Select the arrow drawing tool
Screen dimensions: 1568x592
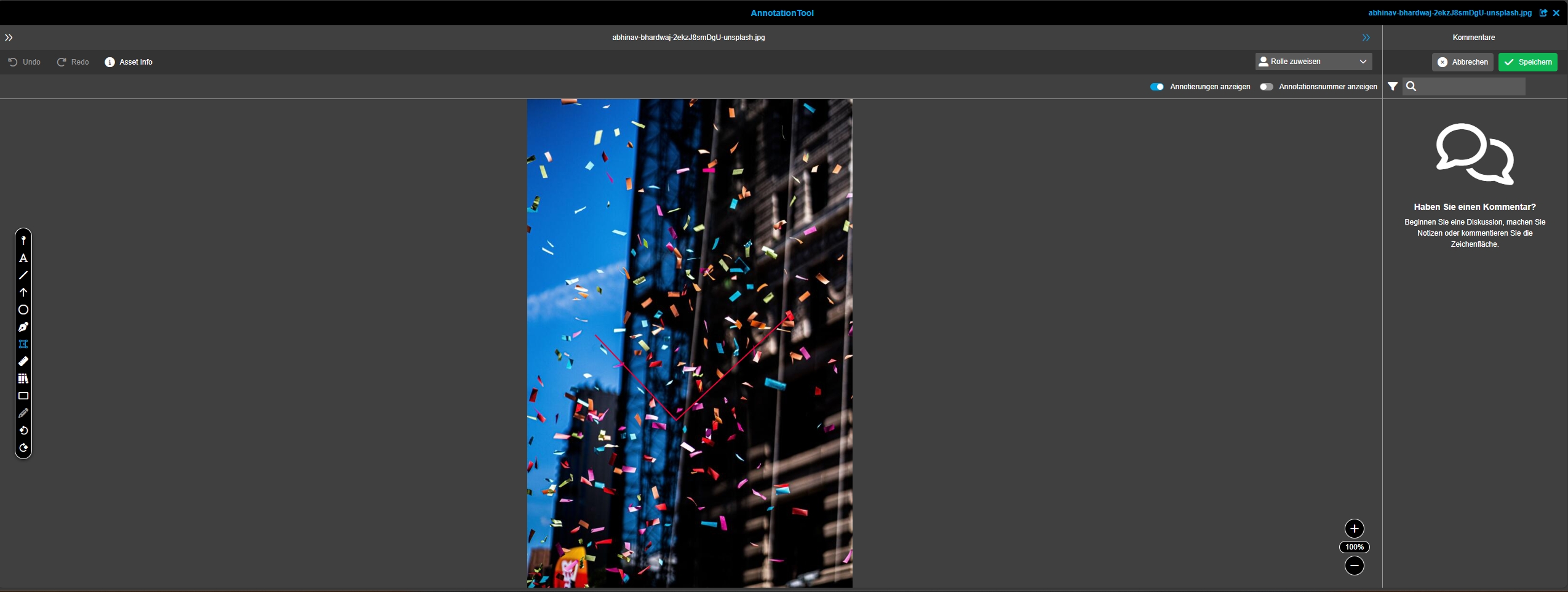23,292
